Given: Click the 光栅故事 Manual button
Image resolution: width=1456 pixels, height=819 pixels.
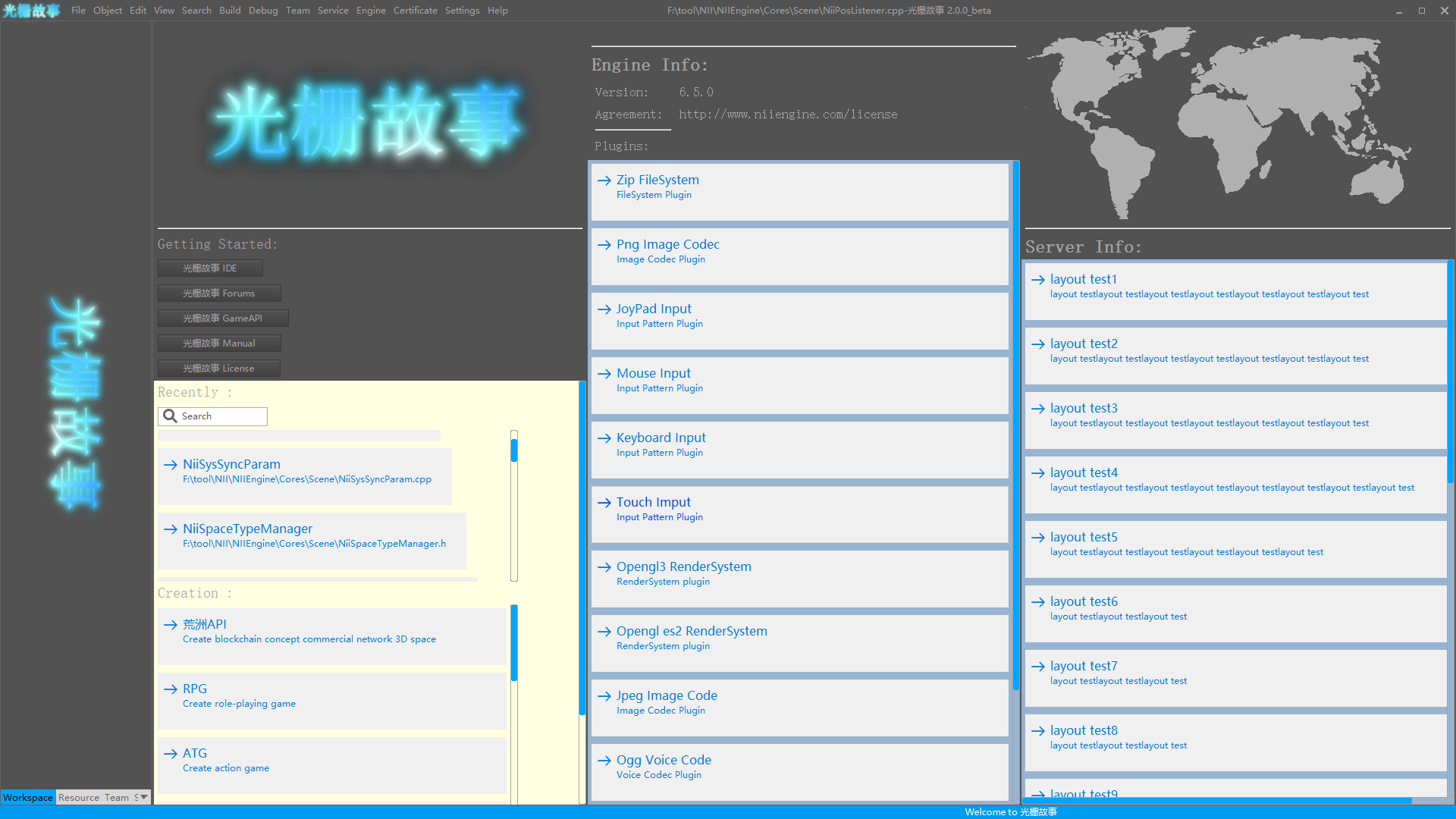Looking at the screenshot, I should click(x=219, y=344).
